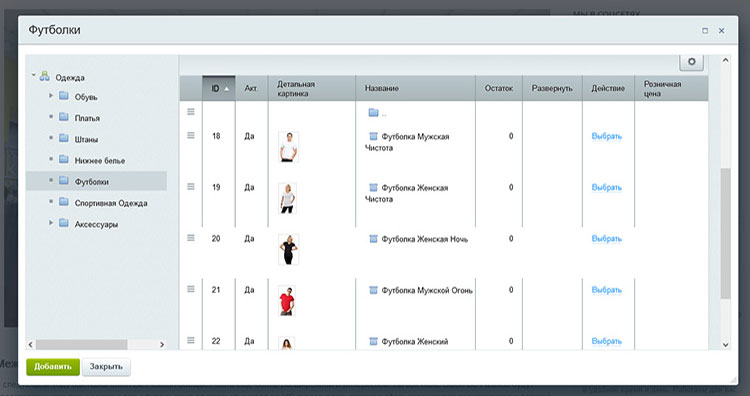Sort by the ID column header
Viewport: 750px width, 396px height.
pyautogui.click(x=219, y=88)
